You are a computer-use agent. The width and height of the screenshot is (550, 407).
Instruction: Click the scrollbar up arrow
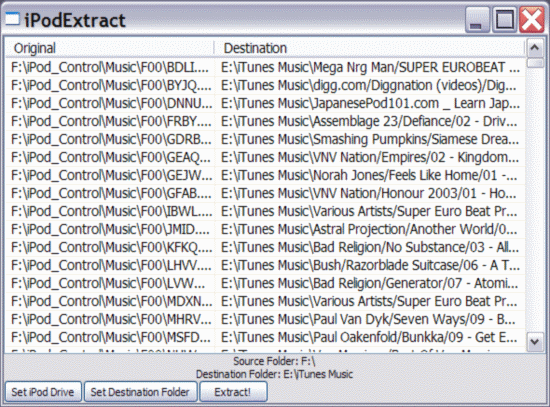click(x=535, y=48)
